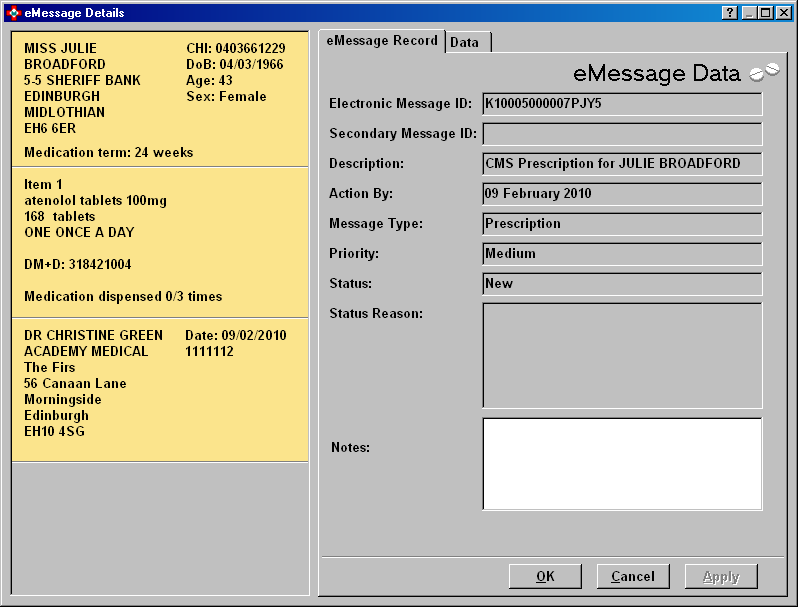Click the Priority field showing Medium
This screenshot has height=607, width=798.
pyautogui.click(x=622, y=254)
